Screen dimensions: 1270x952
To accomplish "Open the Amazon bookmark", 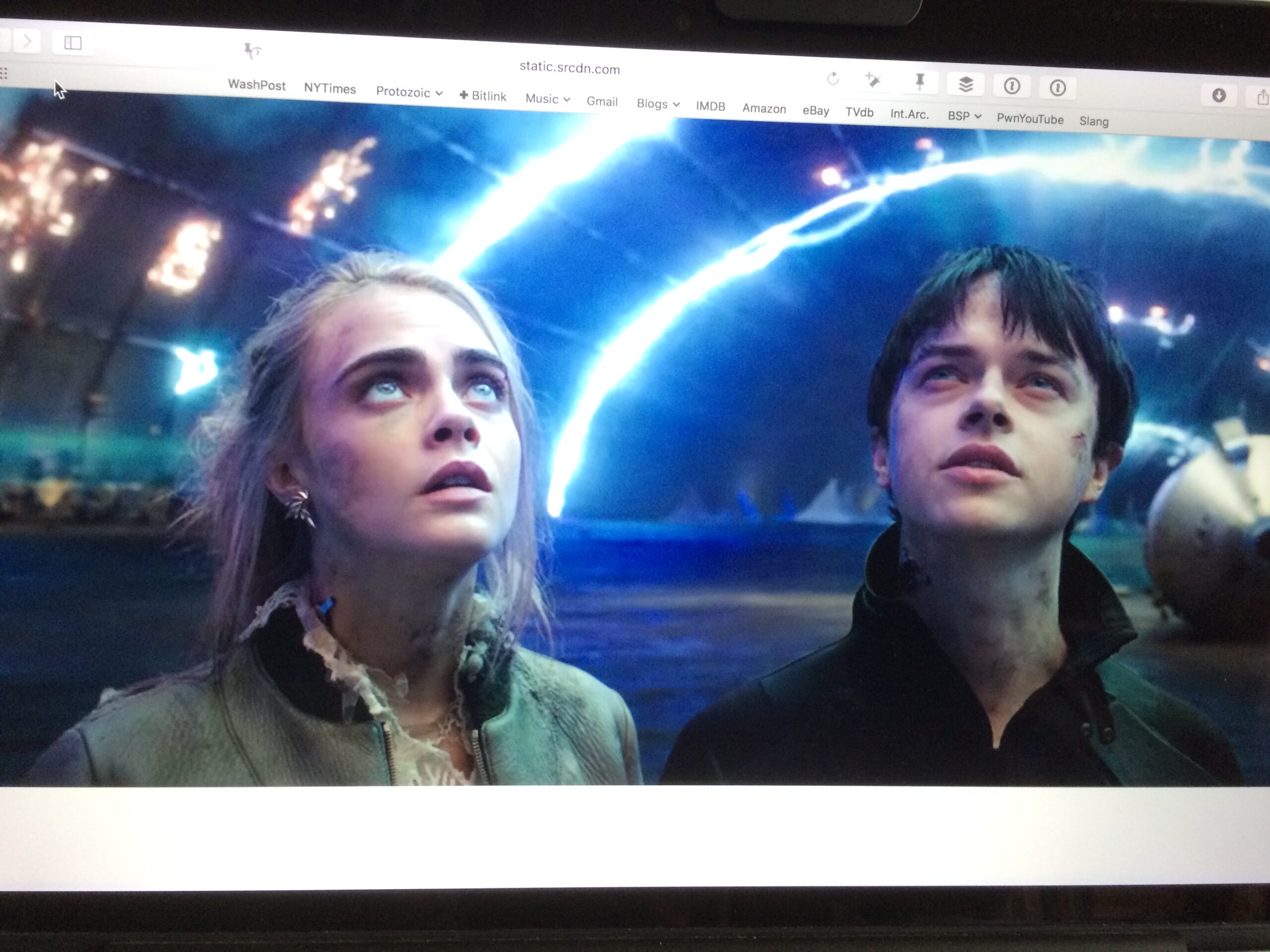I will 764,109.
